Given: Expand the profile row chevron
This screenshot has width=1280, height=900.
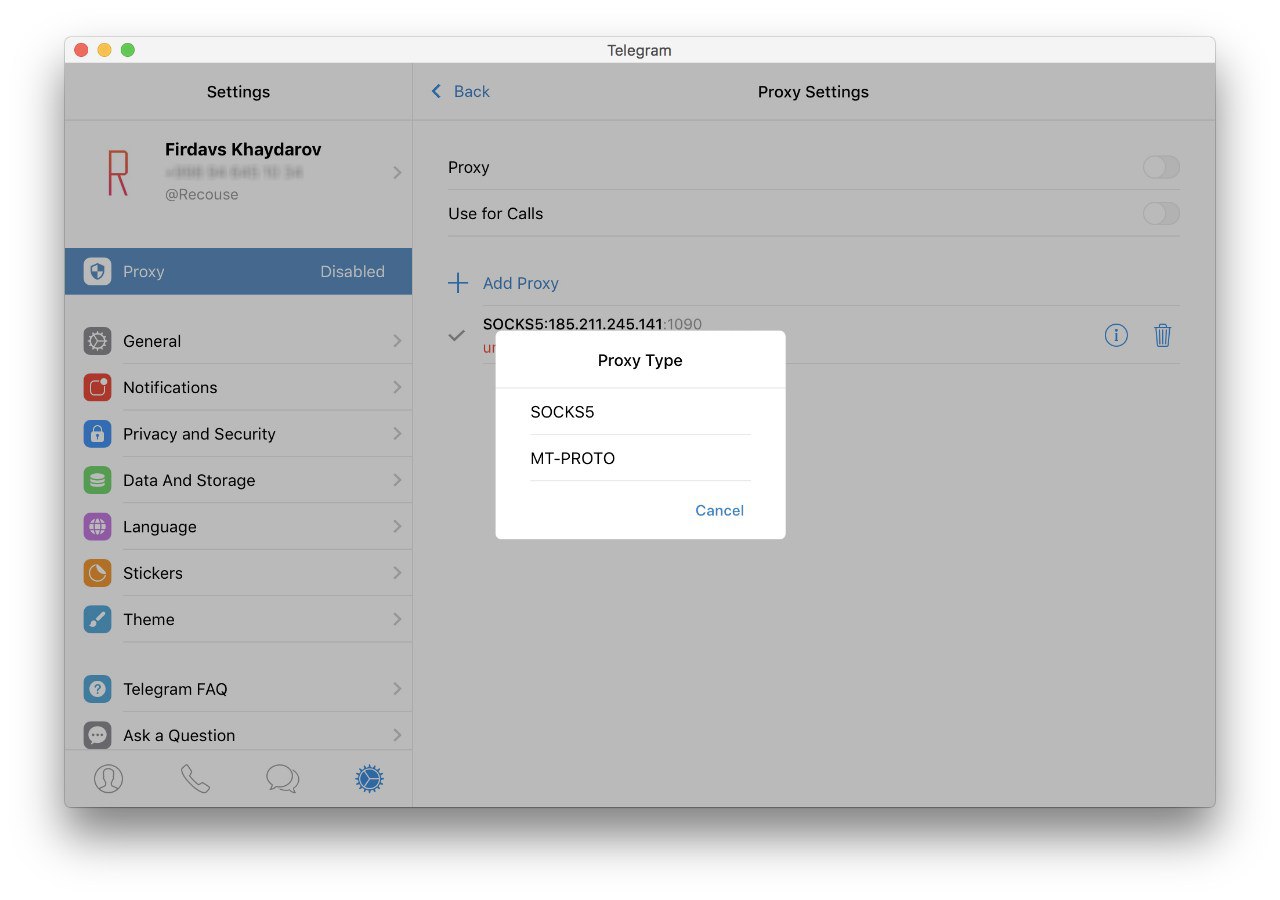Looking at the screenshot, I should pyautogui.click(x=397, y=172).
